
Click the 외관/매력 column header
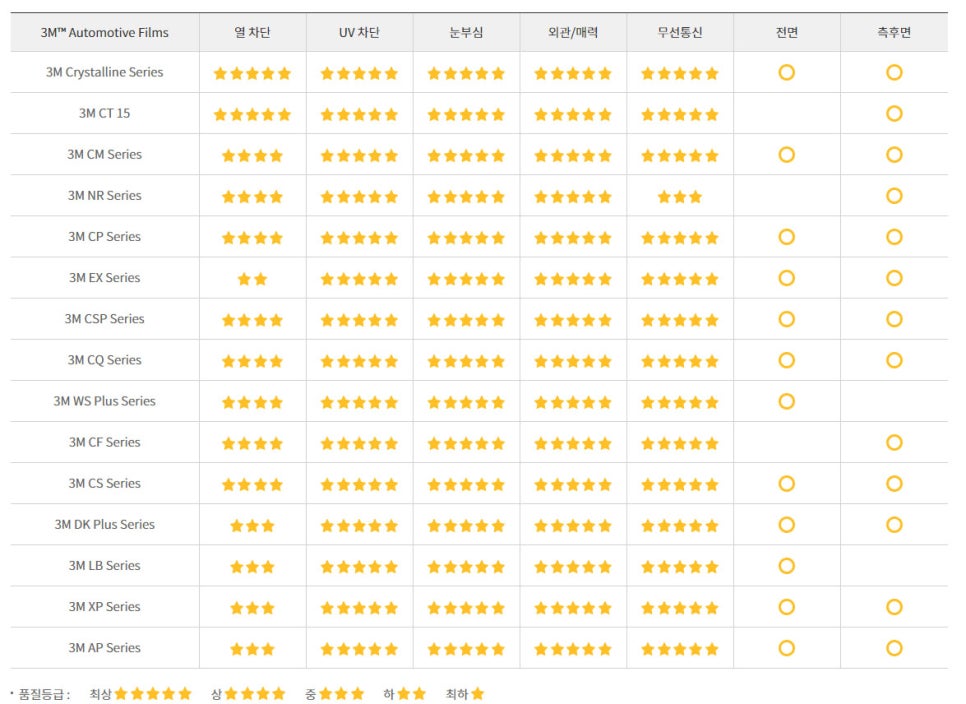tap(573, 32)
